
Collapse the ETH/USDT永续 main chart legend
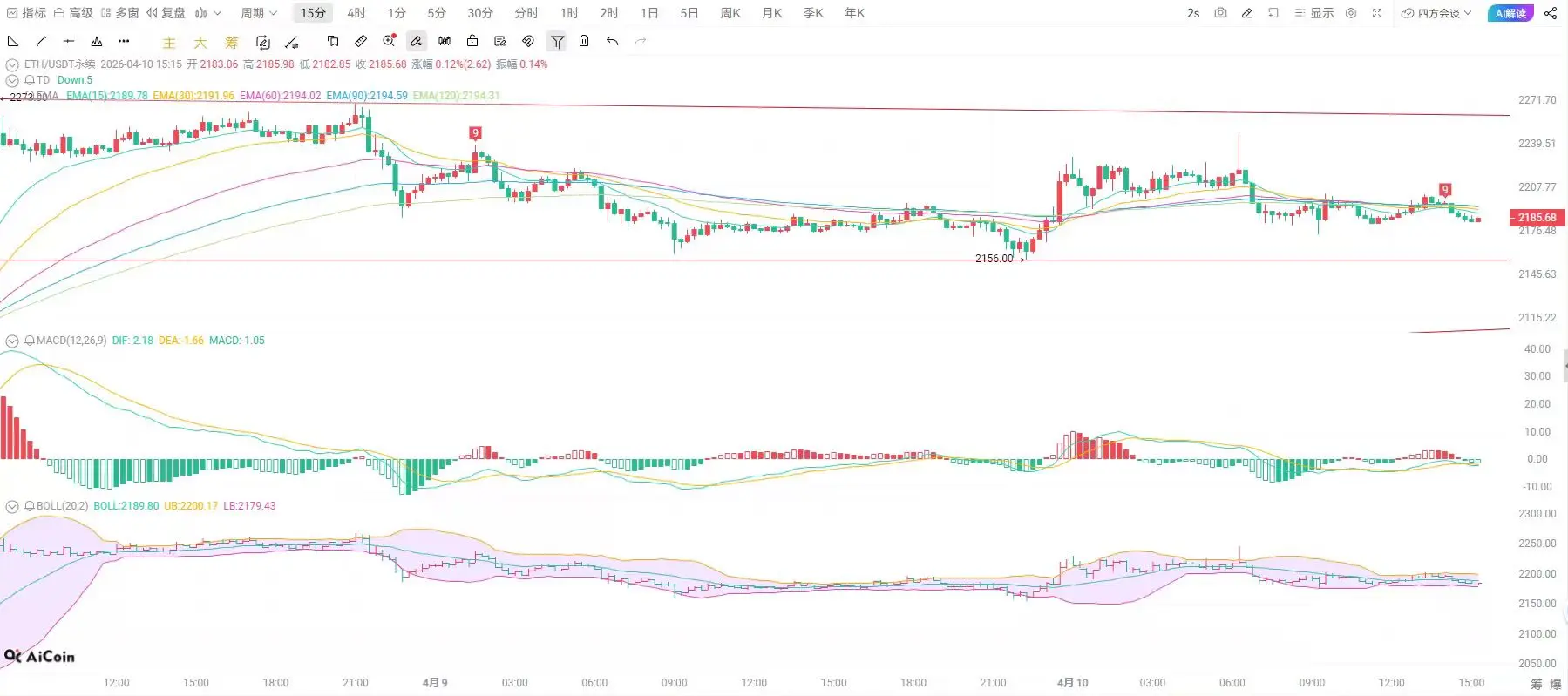[12, 64]
